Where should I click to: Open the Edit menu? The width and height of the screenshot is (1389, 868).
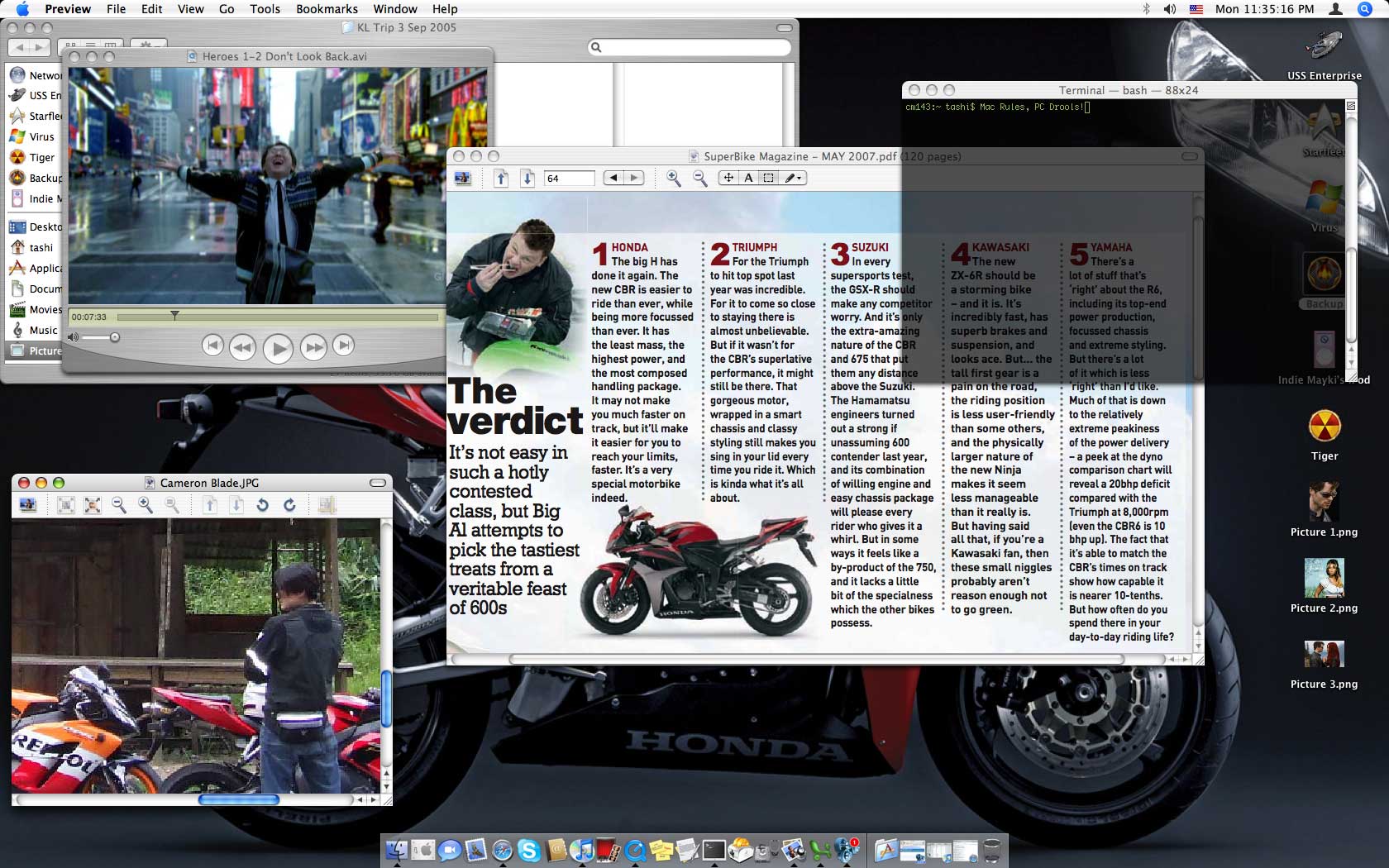pyautogui.click(x=152, y=9)
